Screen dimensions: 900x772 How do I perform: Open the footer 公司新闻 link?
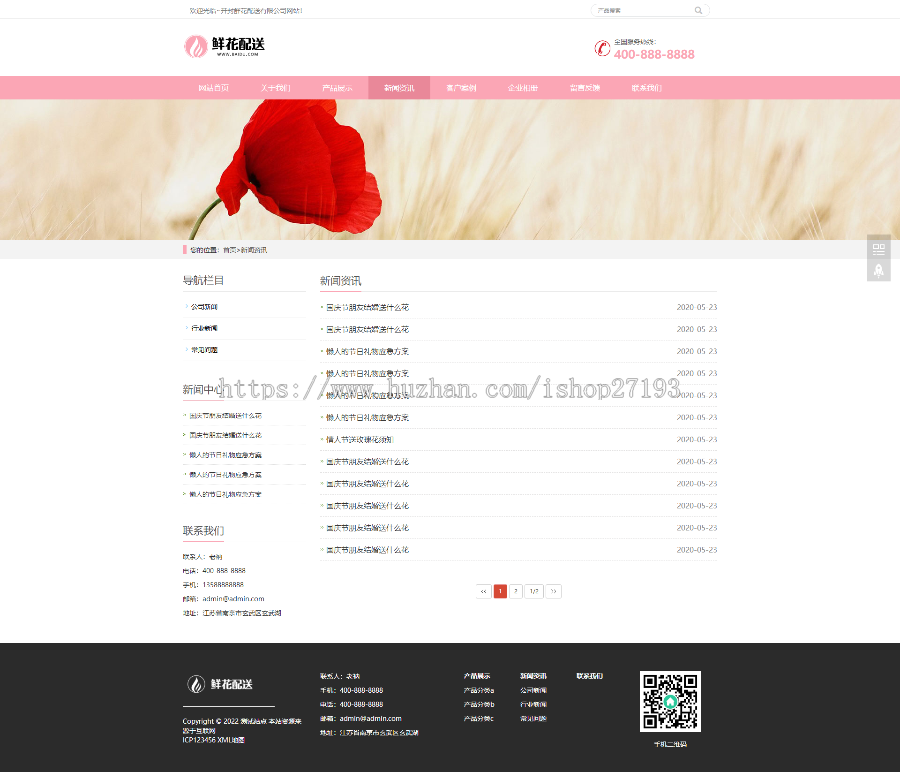533,690
